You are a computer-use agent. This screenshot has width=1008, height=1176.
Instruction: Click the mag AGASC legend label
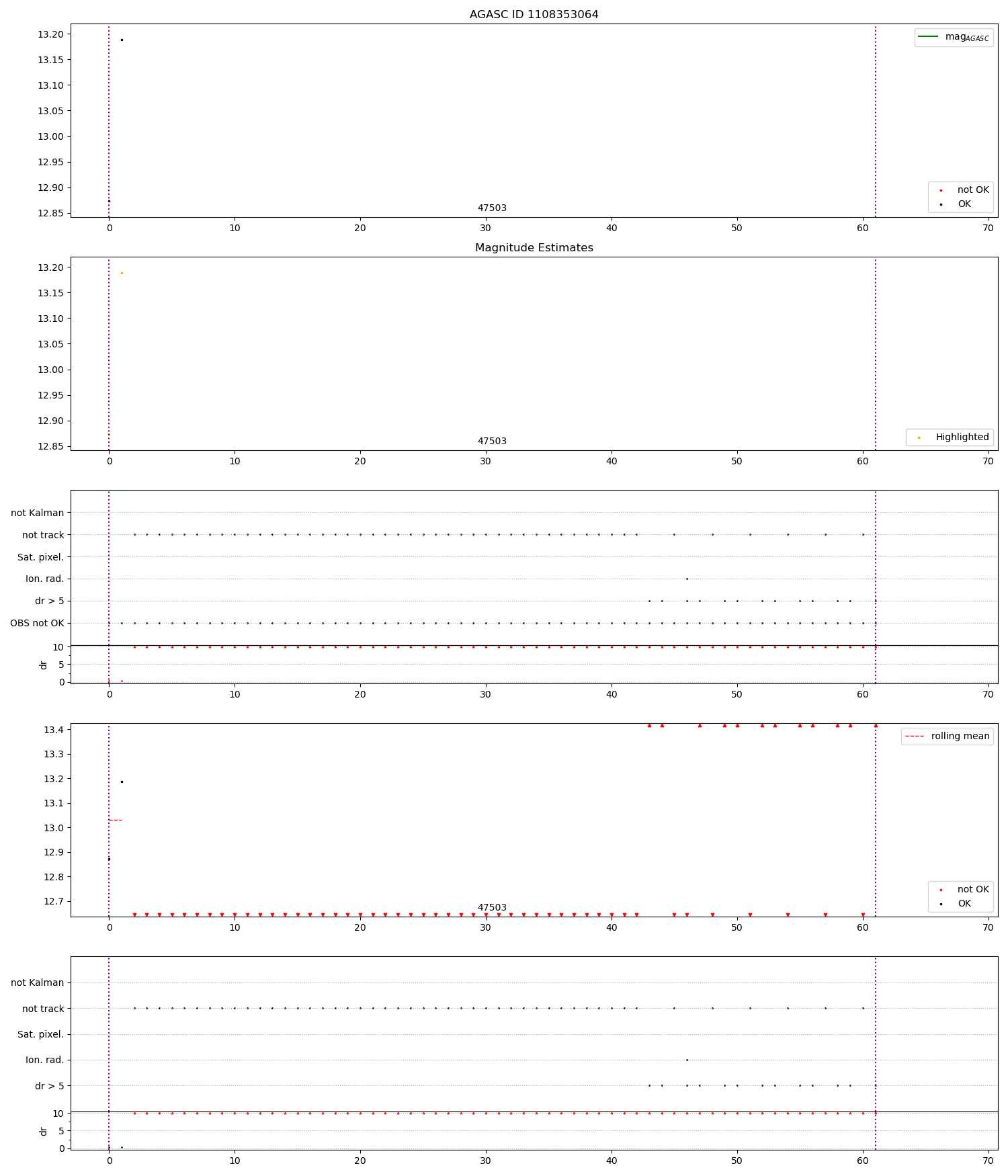tap(967, 37)
